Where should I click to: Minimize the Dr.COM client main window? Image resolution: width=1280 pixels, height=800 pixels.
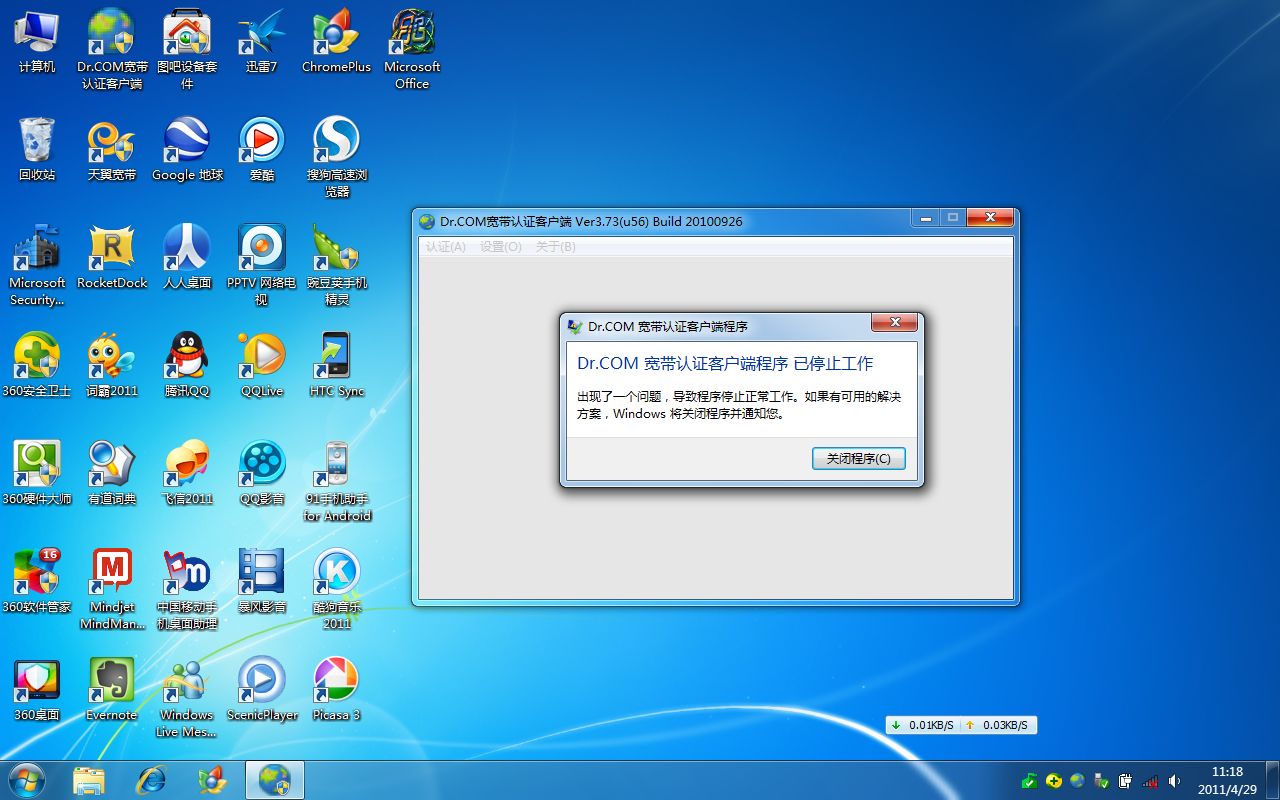coord(925,218)
